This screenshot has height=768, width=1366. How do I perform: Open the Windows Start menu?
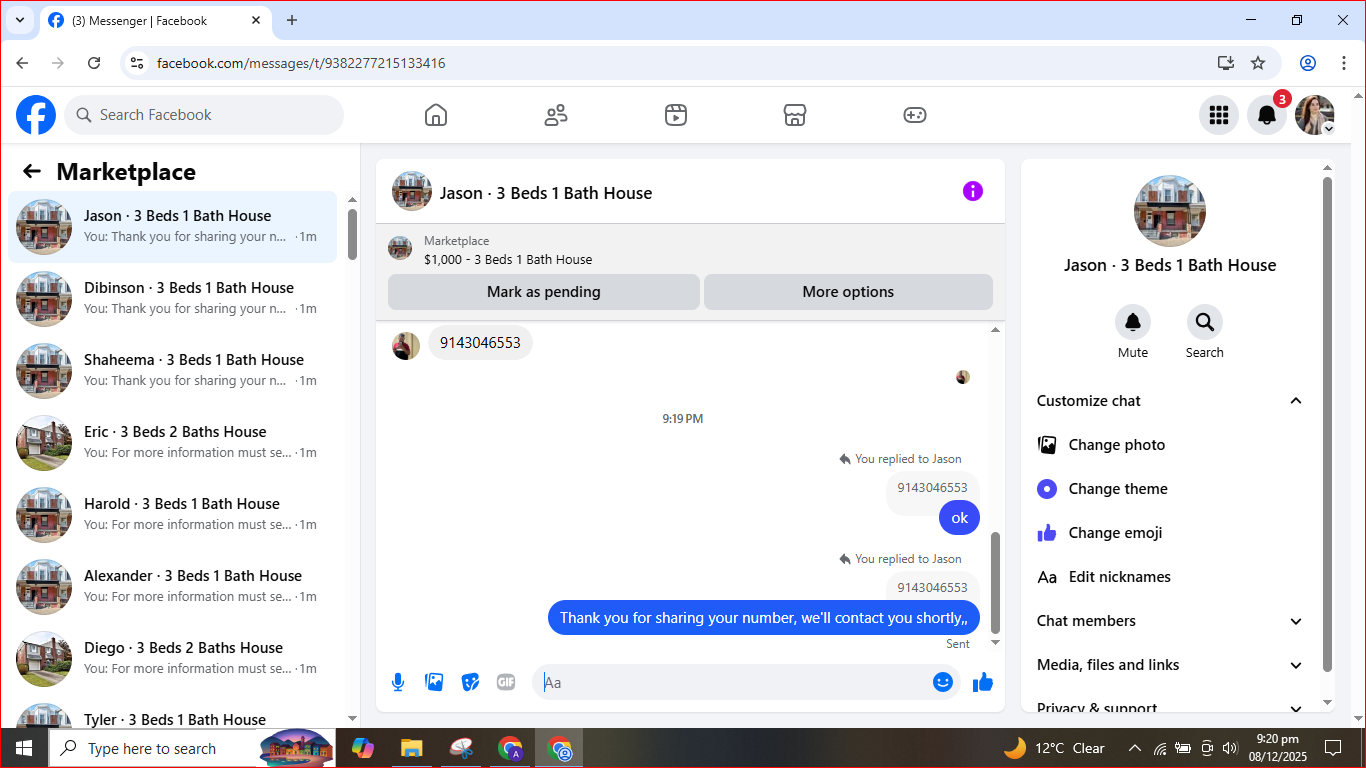[24, 748]
